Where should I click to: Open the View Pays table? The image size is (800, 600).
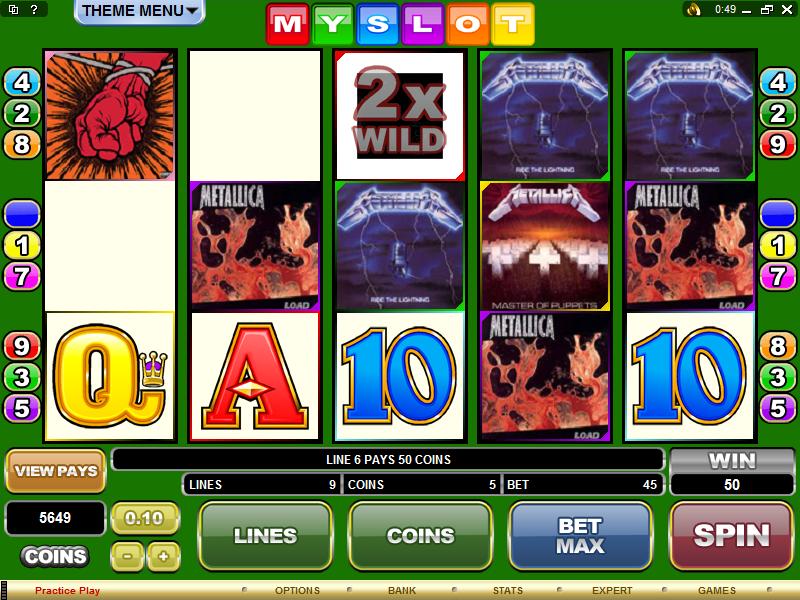[x=56, y=471]
